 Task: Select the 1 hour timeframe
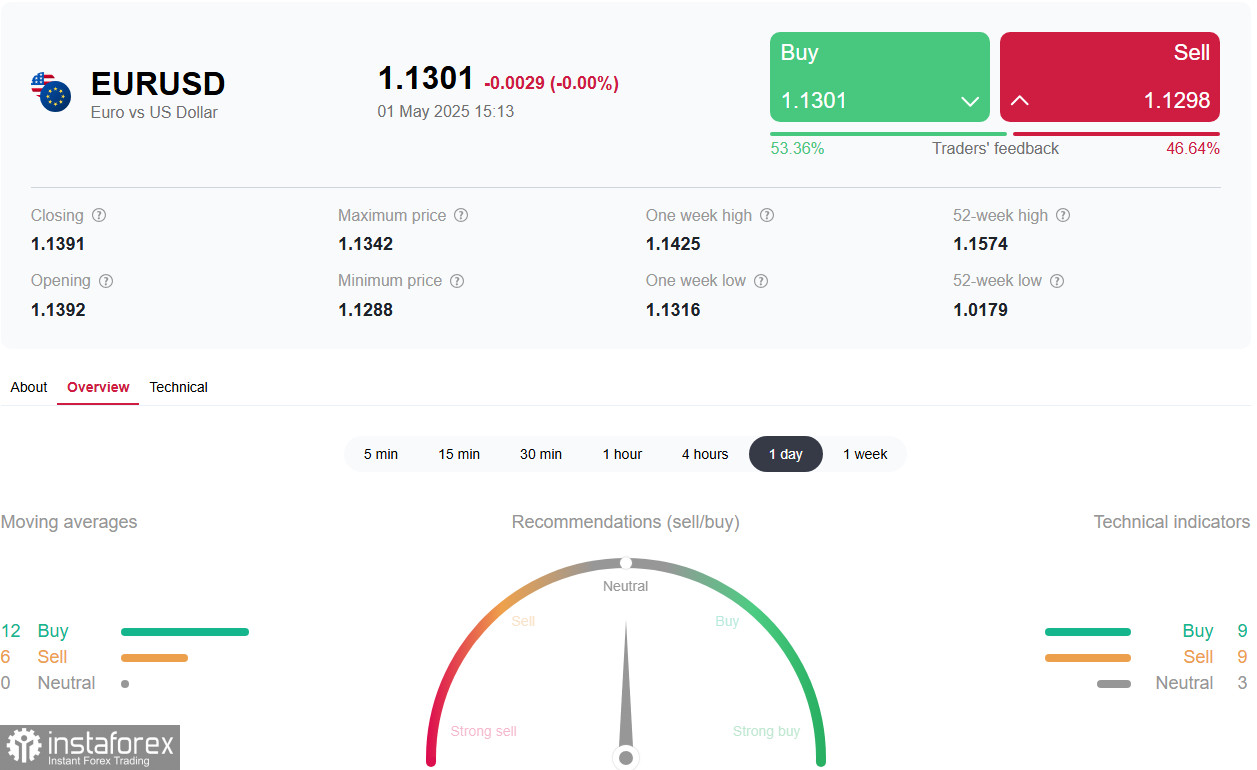(622, 454)
